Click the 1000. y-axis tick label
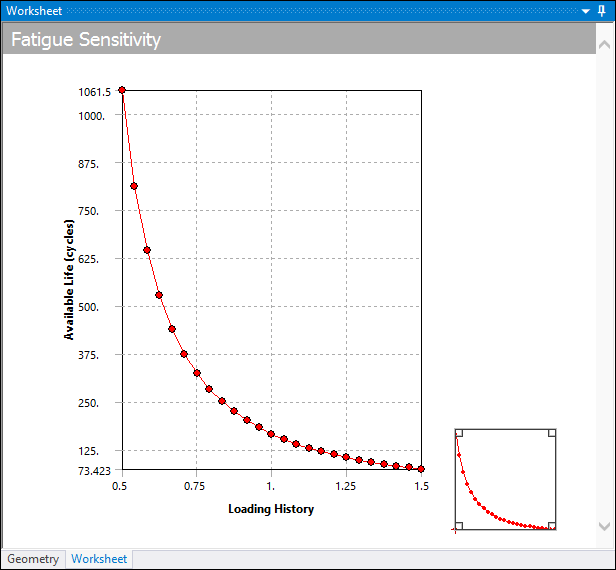The image size is (616, 570). pos(92,116)
